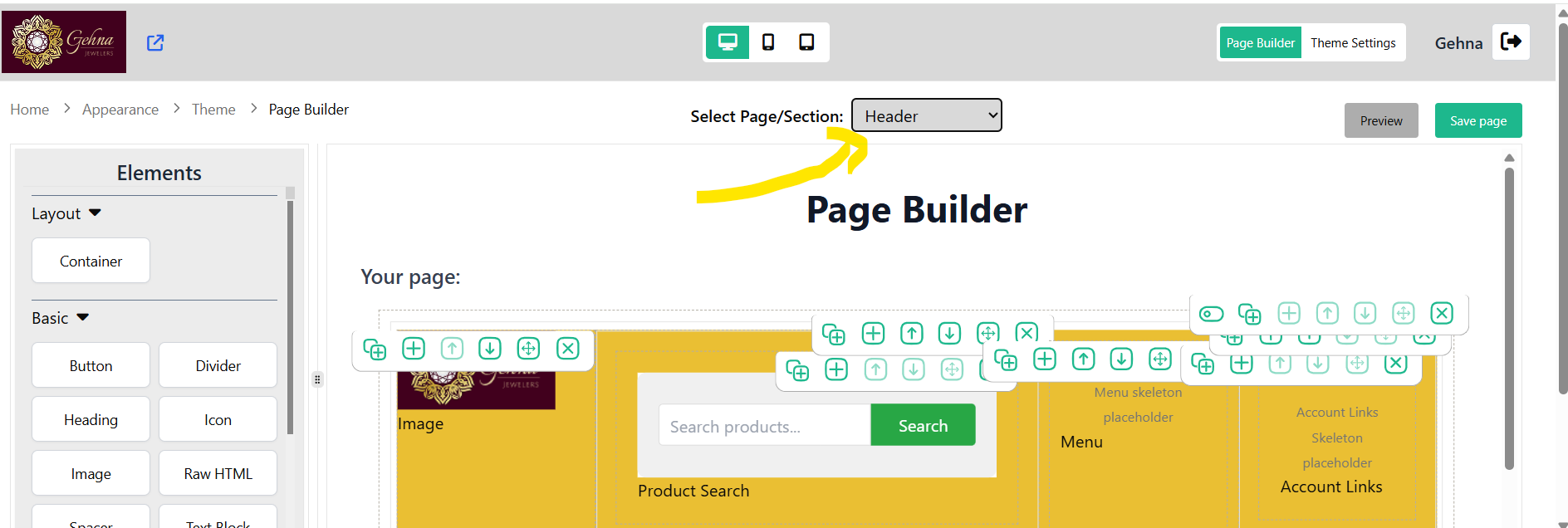
Task: Switch to desktop preview mode
Action: (x=728, y=42)
